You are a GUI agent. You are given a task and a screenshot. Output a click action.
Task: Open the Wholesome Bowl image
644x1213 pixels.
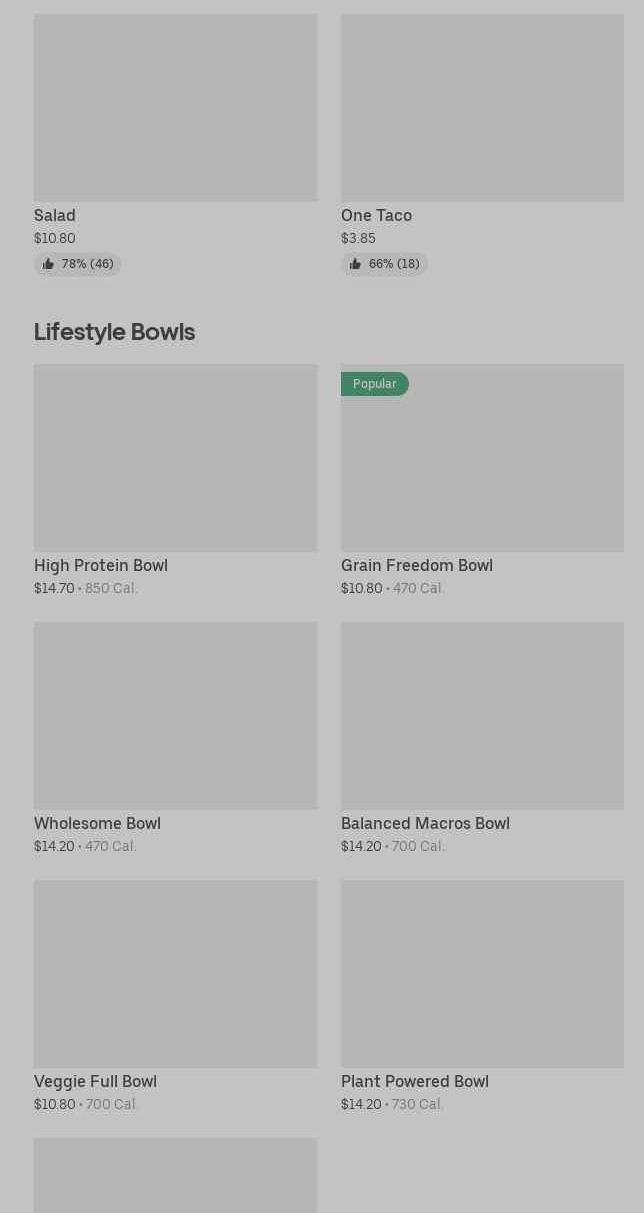(175, 715)
